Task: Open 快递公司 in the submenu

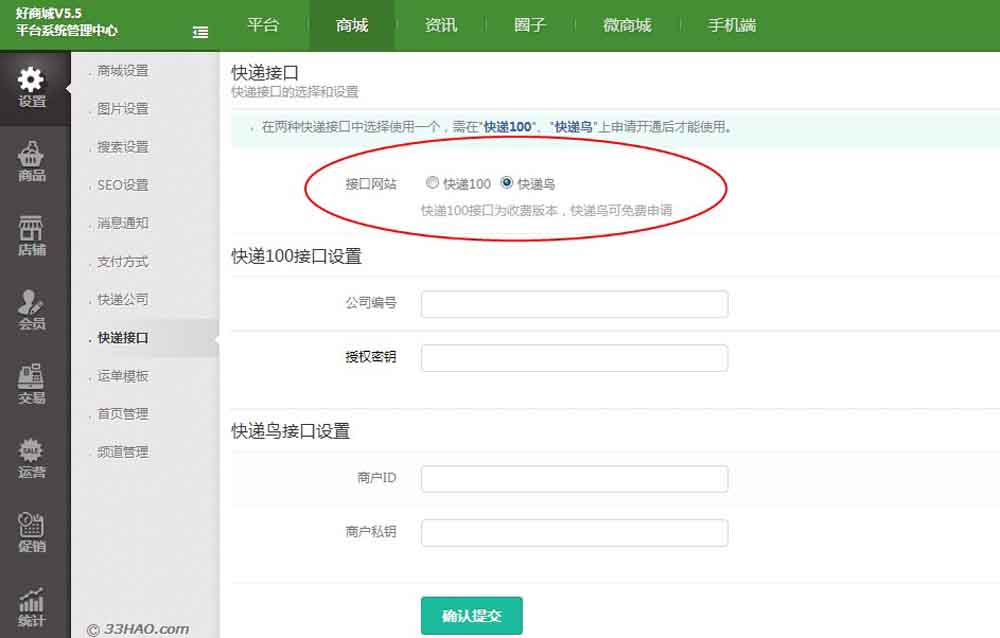Action: tap(122, 299)
